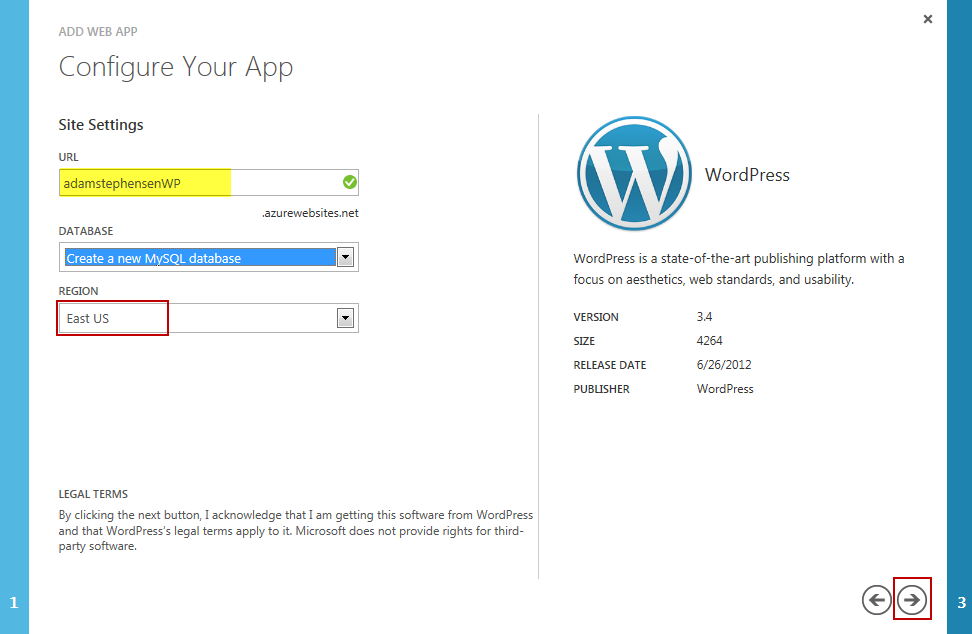Open the East US region combo box
Screen dimensions: 972x634
pos(209,318)
